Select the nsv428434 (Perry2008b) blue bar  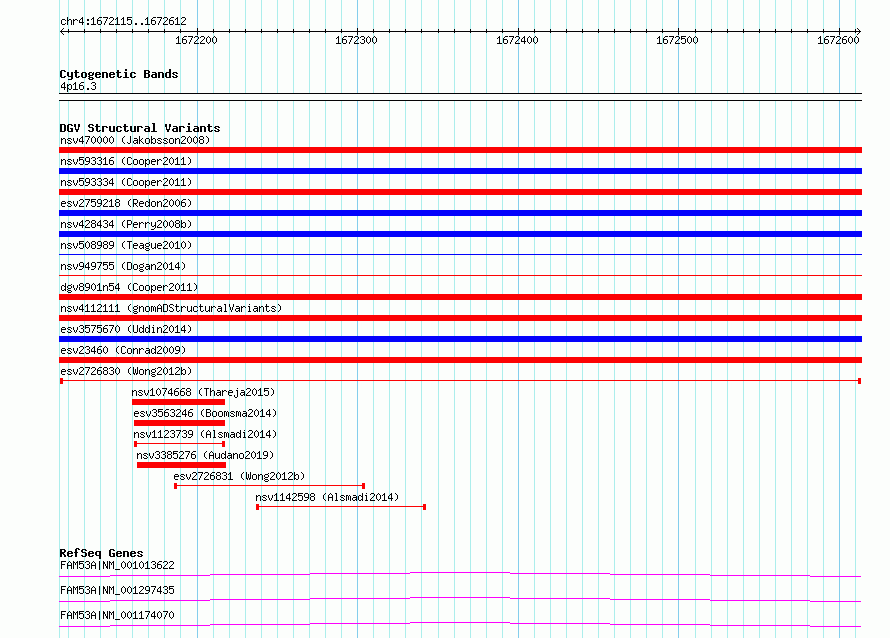click(x=460, y=234)
